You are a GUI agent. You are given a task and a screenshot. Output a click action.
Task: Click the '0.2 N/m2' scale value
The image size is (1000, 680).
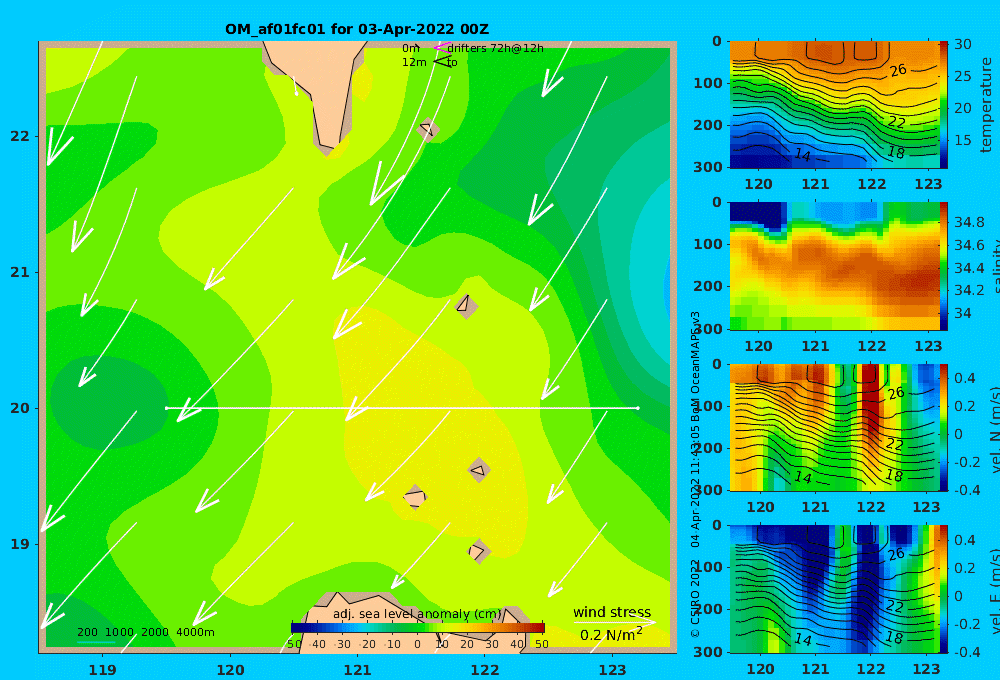(x=611, y=635)
